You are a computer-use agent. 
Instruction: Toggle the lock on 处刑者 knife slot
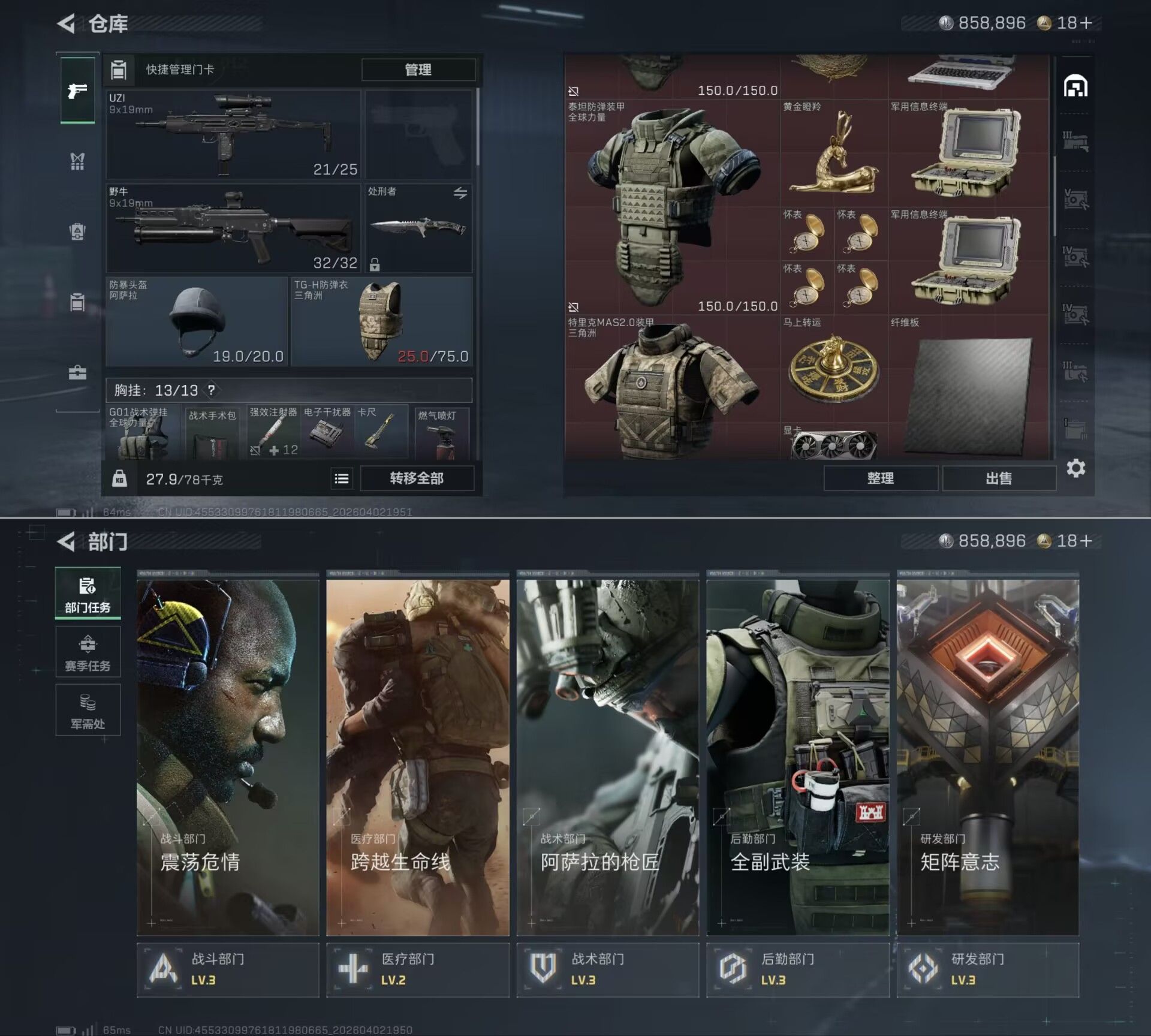point(375,264)
